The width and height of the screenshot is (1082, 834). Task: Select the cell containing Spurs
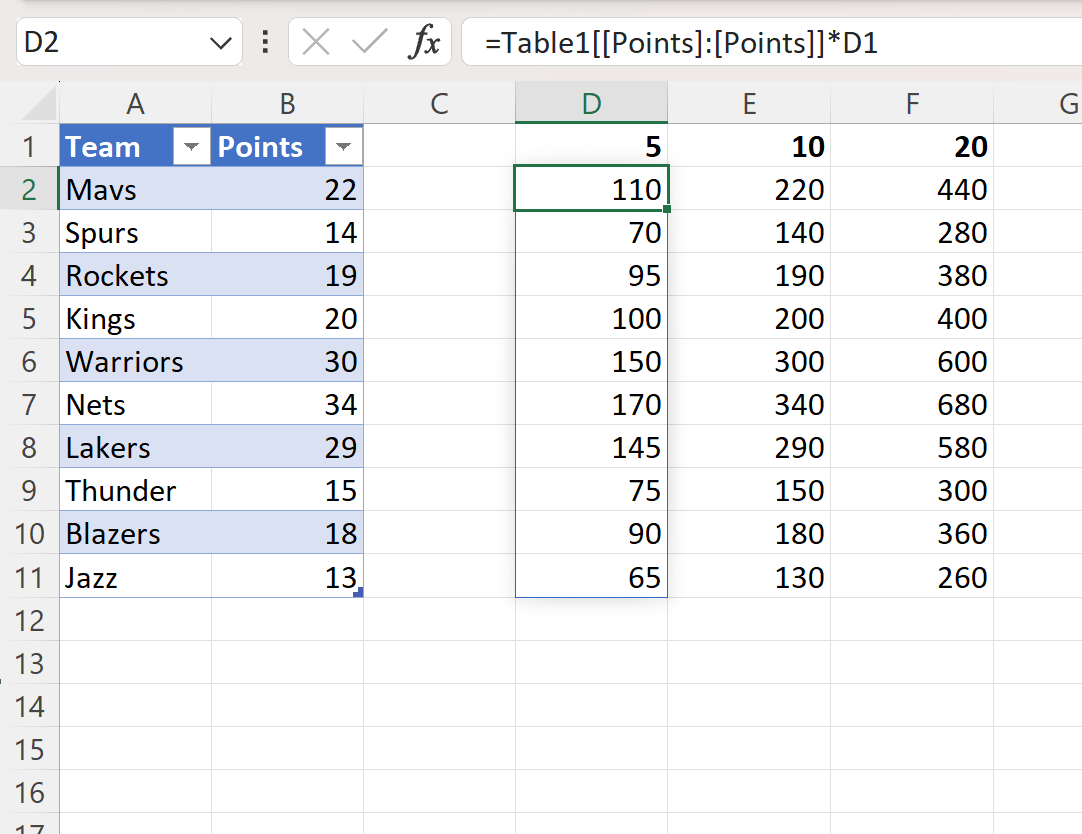(135, 232)
